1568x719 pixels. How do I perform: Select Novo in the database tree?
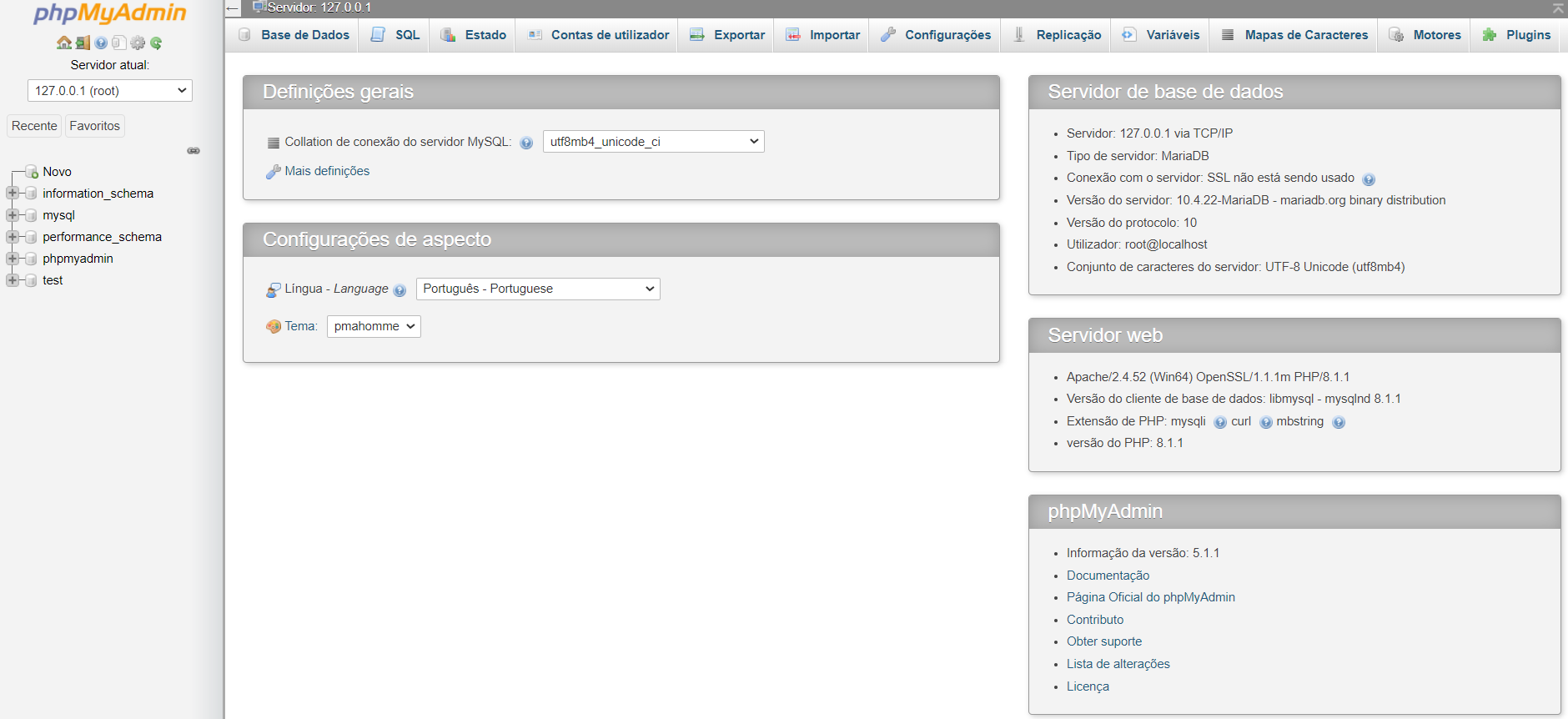[x=58, y=172]
